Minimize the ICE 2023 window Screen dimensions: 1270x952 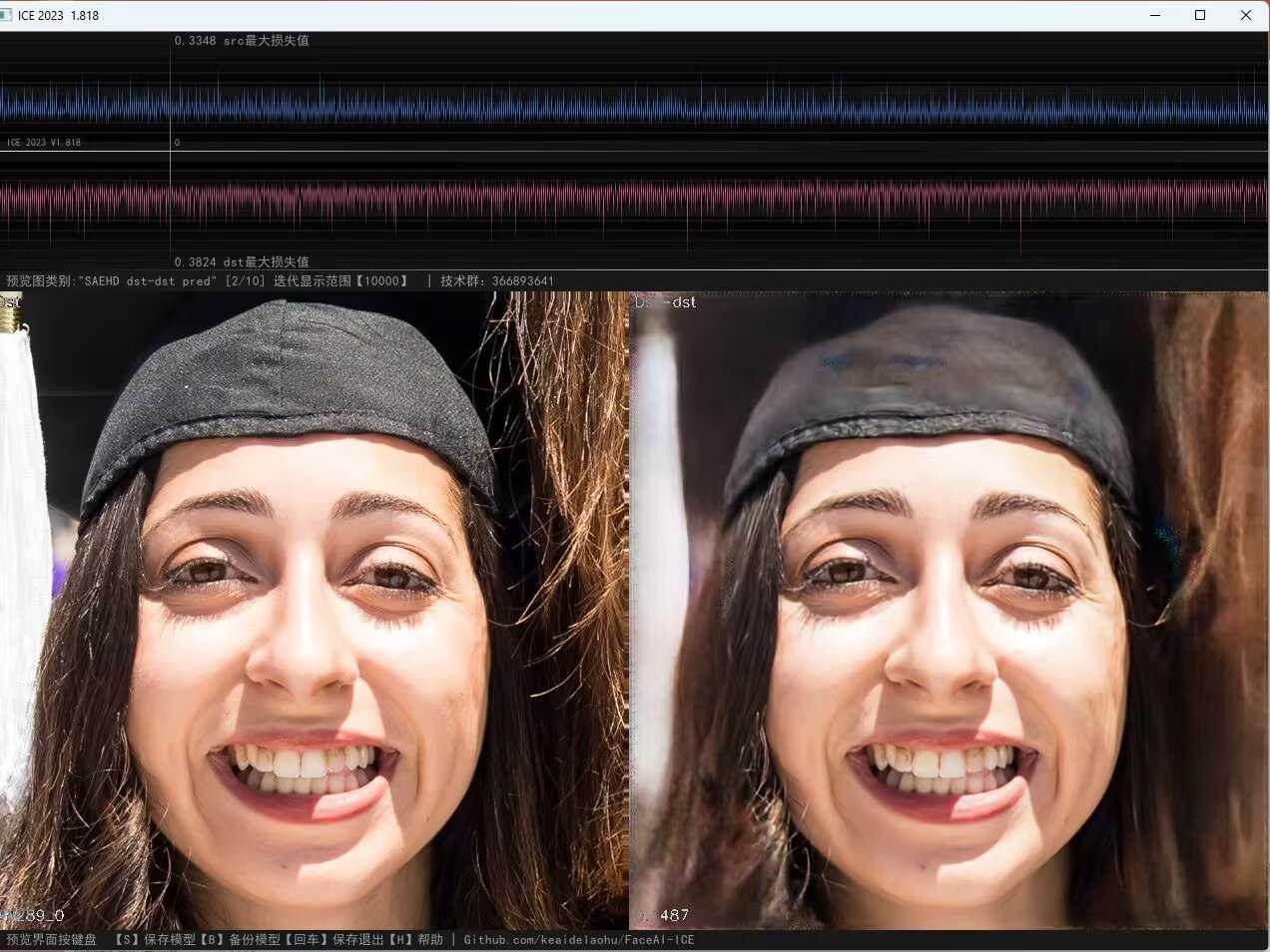[x=1155, y=15]
